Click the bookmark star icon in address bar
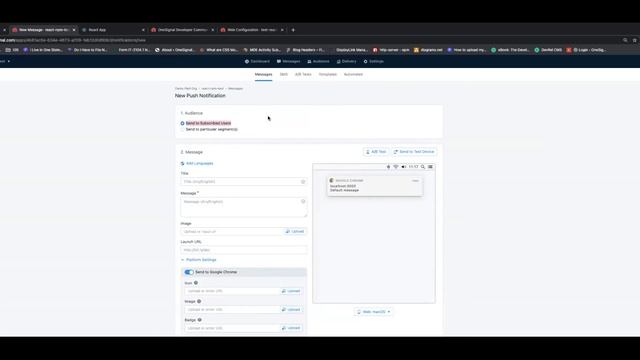The width and height of the screenshot is (640, 360). coord(635,40)
